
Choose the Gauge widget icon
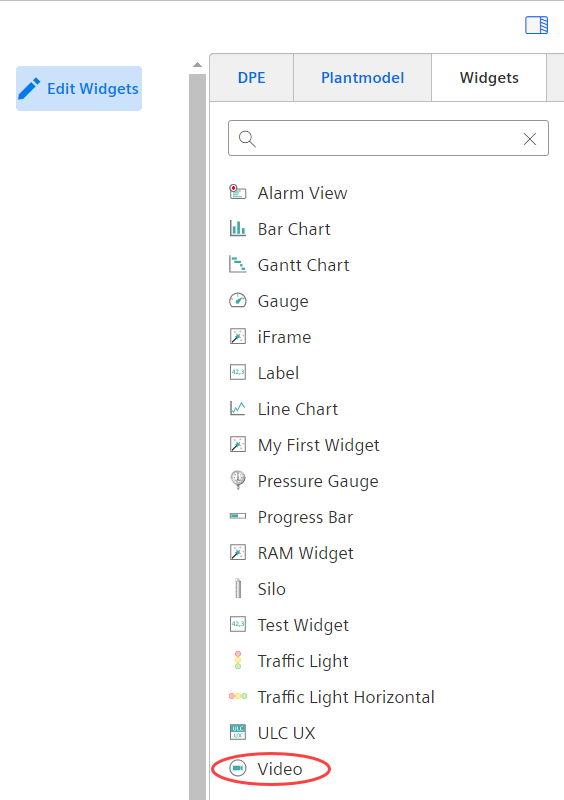click(237, 301)
